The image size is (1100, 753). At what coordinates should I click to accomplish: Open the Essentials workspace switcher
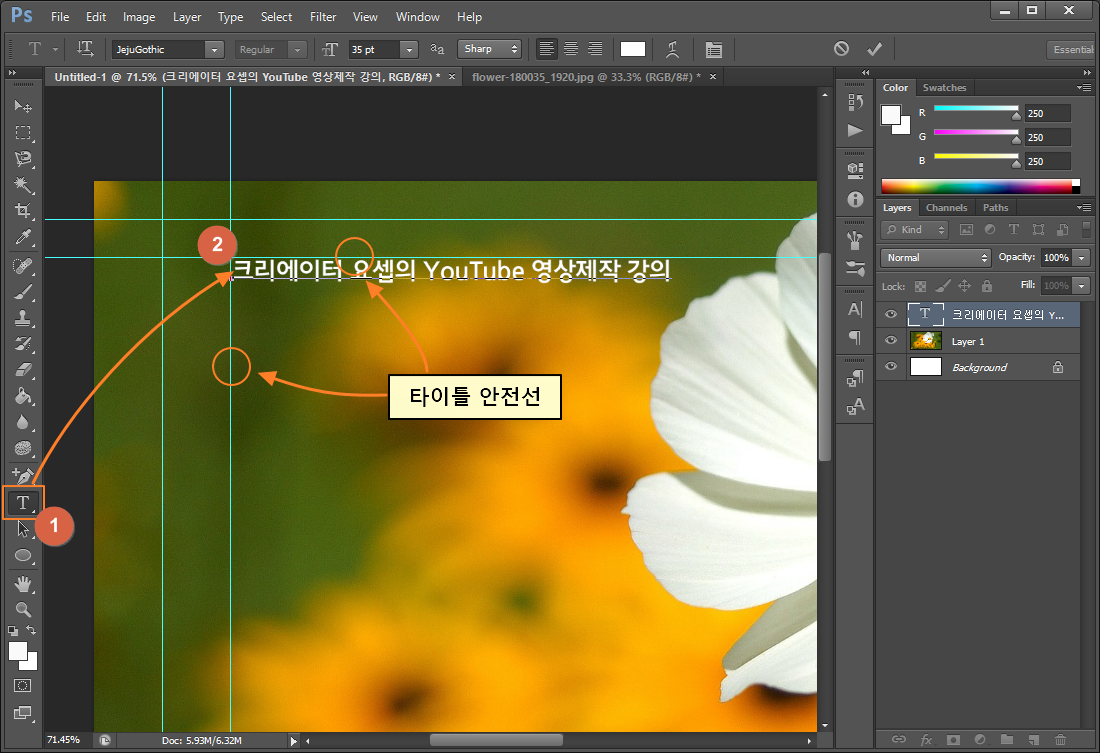[x=1071, y=49]
